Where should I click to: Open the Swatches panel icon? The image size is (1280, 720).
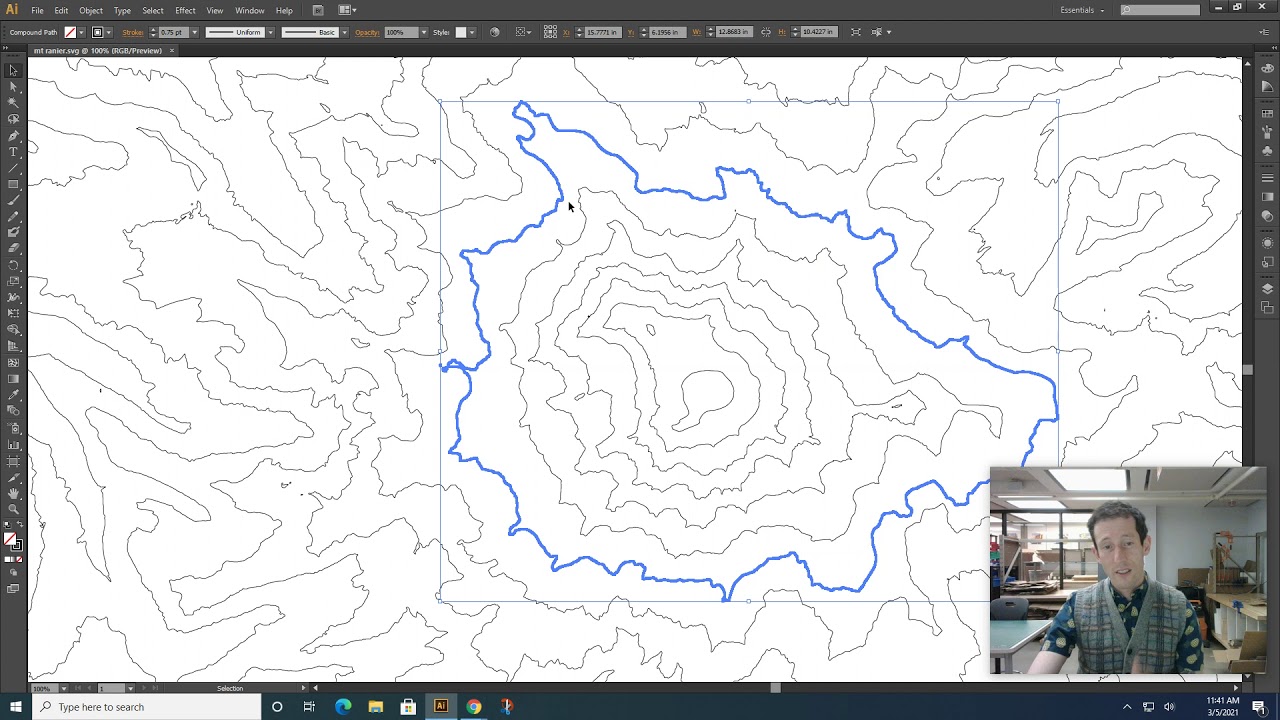(x=1267, y=113)
